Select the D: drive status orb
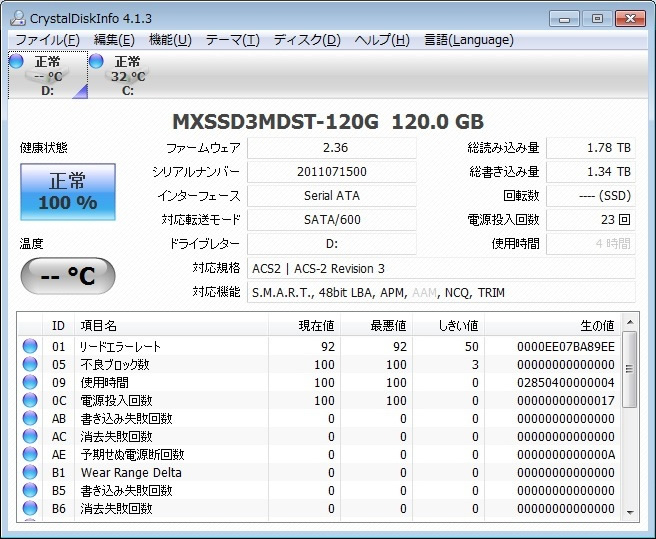 (x=16, y=62)
